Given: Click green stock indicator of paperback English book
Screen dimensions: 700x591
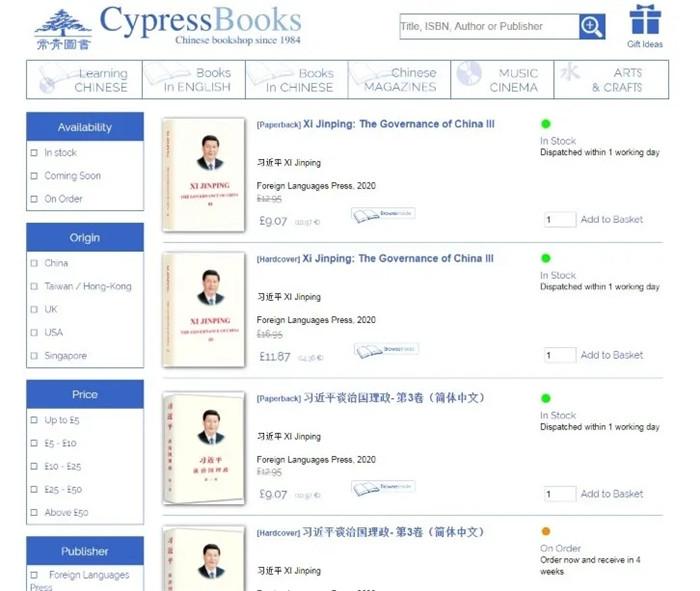Looking at the screenshot, I should pyautogui.click(x=546, y=124).
